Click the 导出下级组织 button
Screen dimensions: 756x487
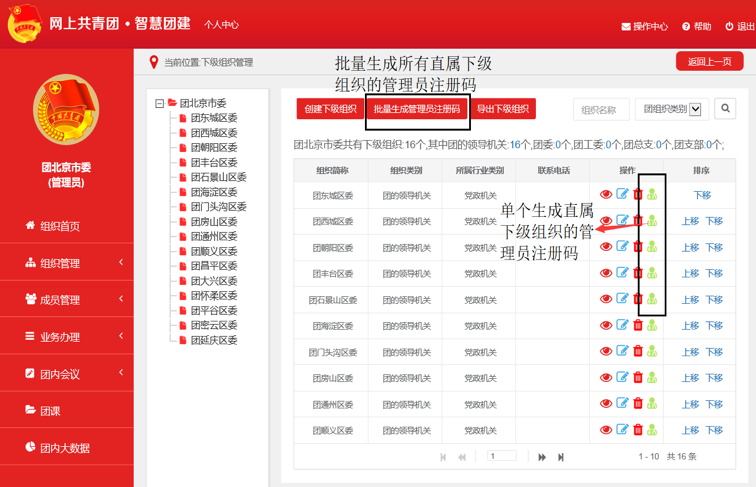coord(503,109)
